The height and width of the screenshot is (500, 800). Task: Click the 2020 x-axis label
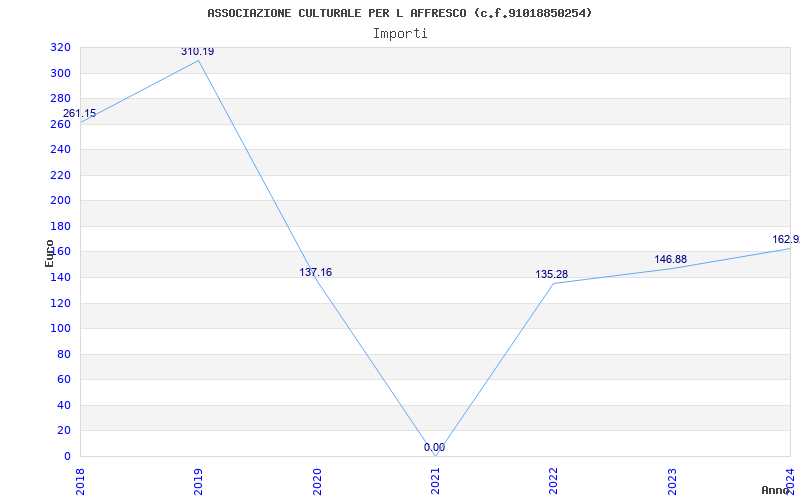tap(317, 481)
